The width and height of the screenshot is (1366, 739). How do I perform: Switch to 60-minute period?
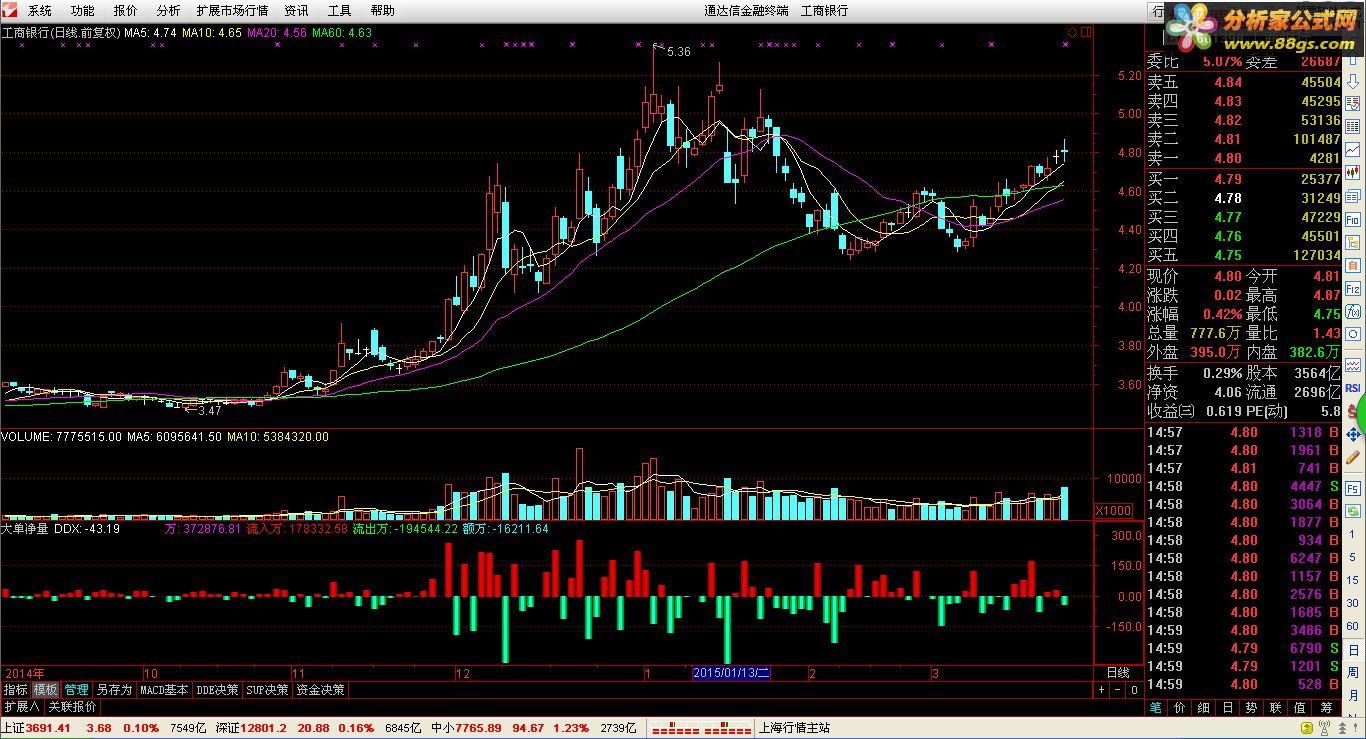(1353, 626)
